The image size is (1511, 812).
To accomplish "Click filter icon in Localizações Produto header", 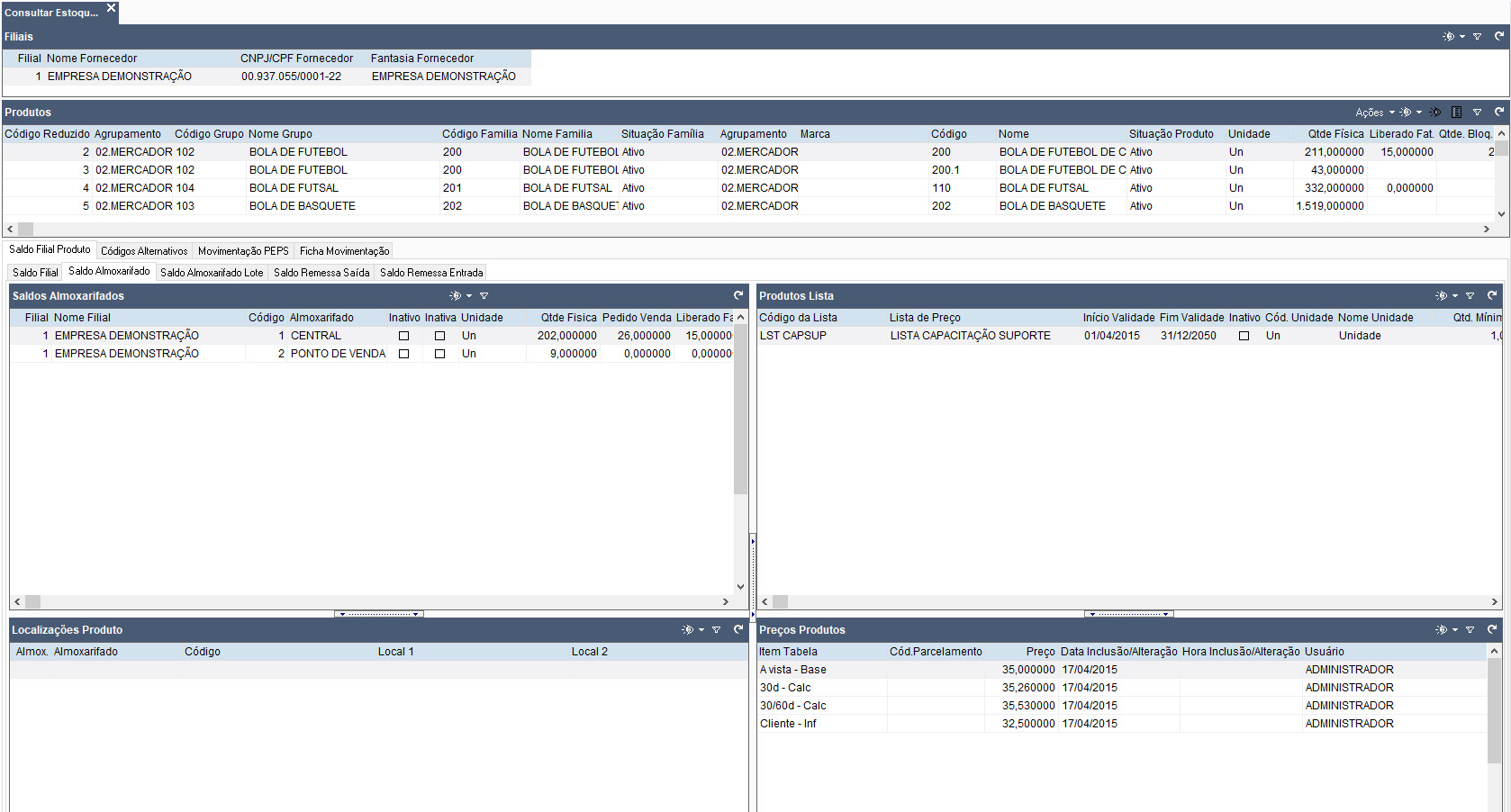I will (717, 630).
